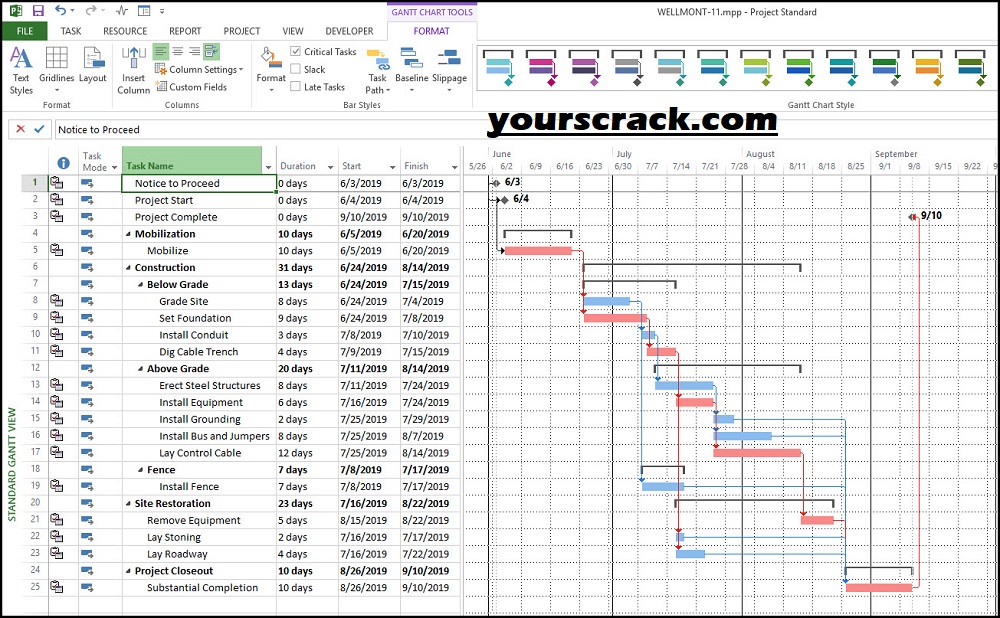Collapse the Below Grade summary task

click(x=140, y=284)
